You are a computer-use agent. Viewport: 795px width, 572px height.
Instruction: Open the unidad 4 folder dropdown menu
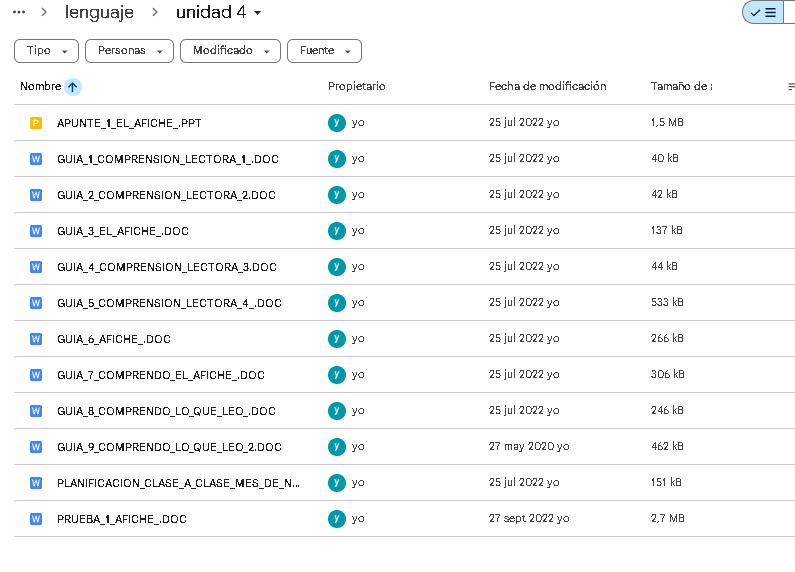click(219, 12)
